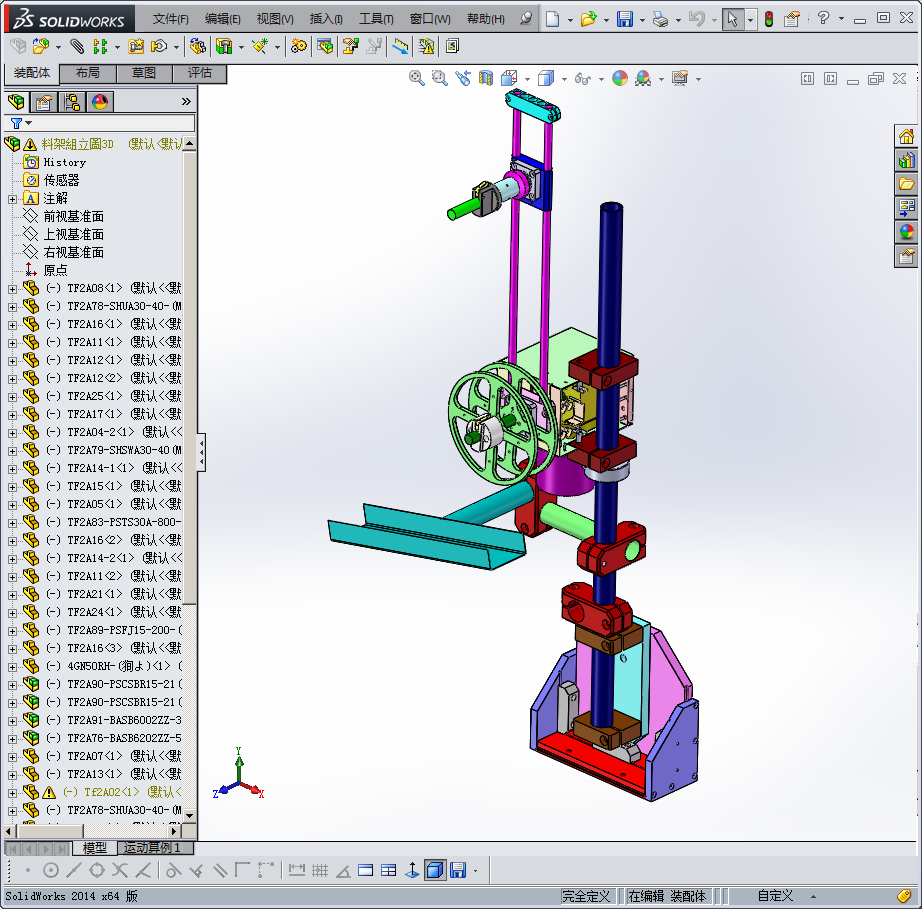Image resolution: width=922 pixels, height=909 pixels.
Task: Select the History tree item
Action: [65, 162]
